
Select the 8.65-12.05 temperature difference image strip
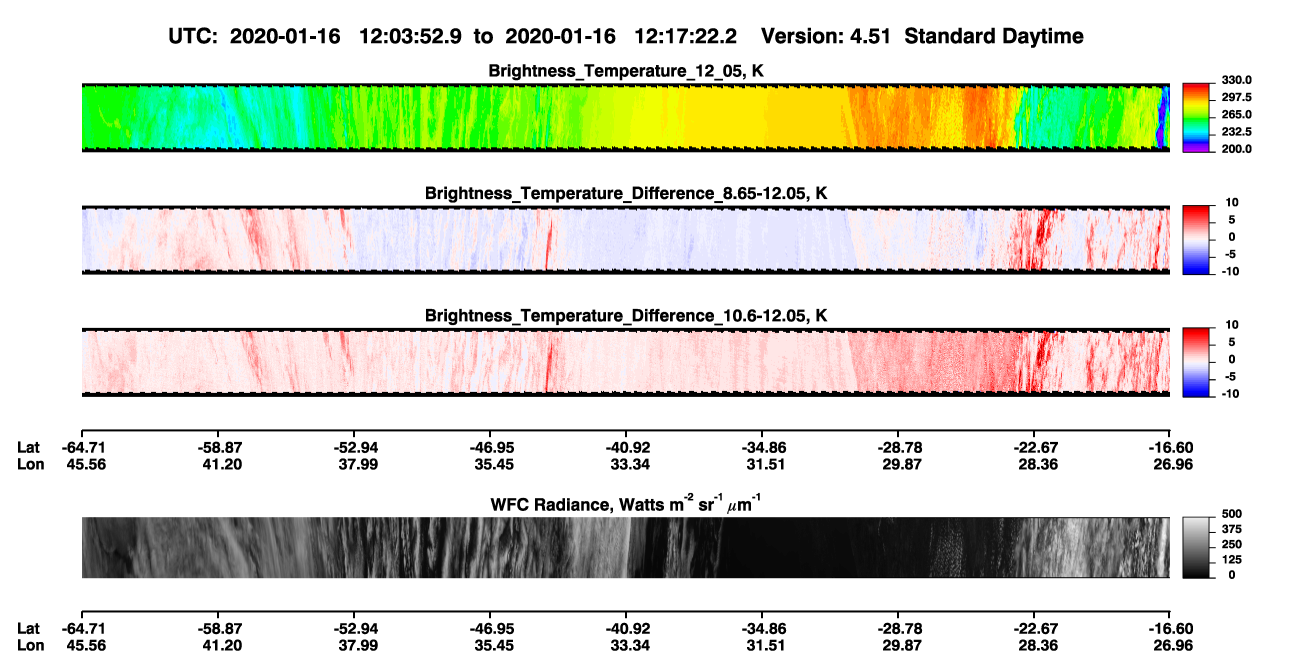[x=625, y=240]
